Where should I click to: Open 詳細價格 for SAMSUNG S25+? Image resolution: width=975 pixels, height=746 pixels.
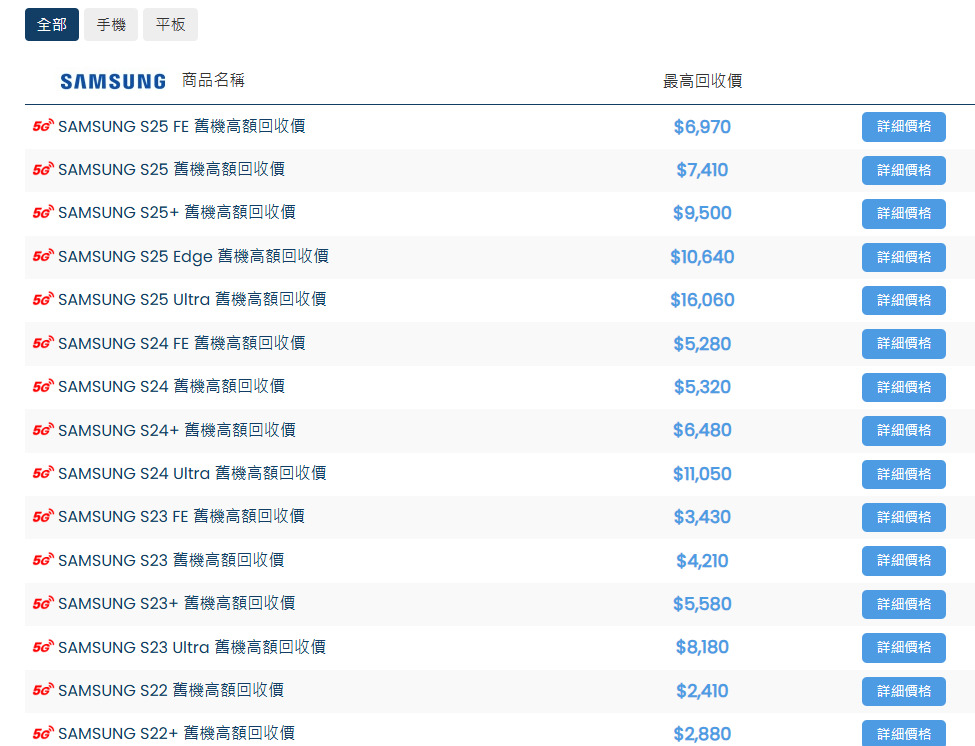(903, 214)
